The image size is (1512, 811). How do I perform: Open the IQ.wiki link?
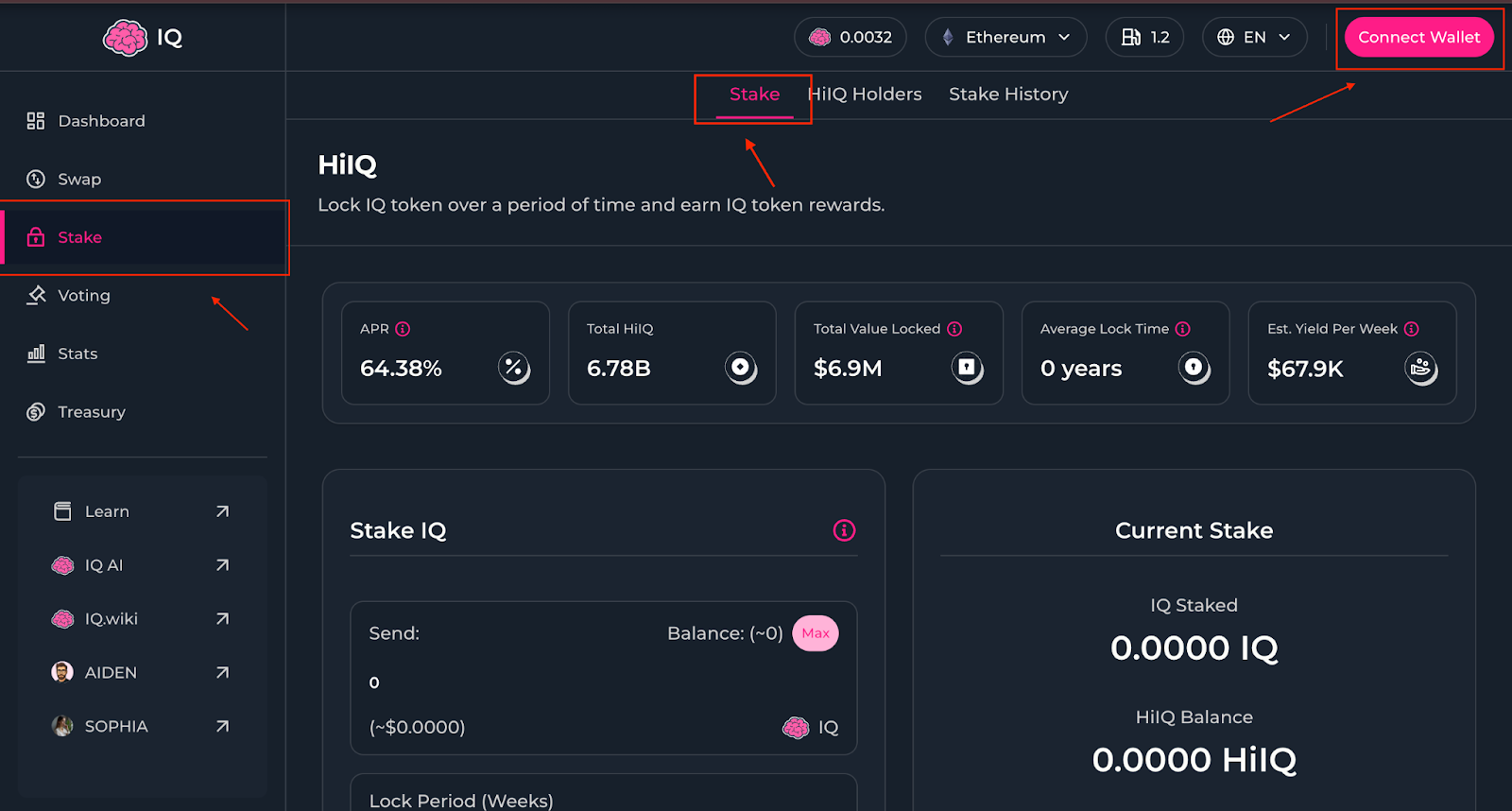112,619
